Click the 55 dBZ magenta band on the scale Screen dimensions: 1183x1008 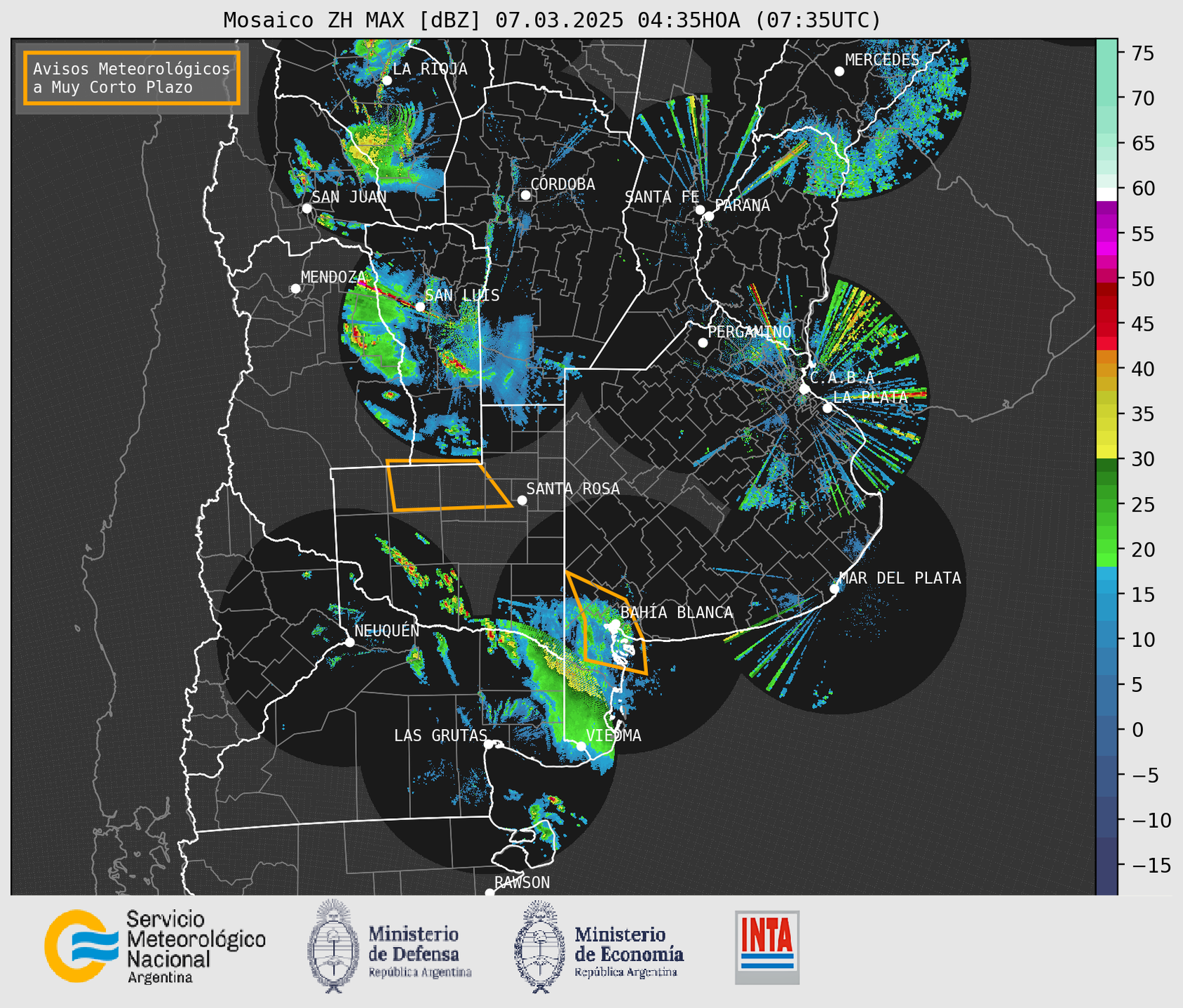click(1107, 233)
